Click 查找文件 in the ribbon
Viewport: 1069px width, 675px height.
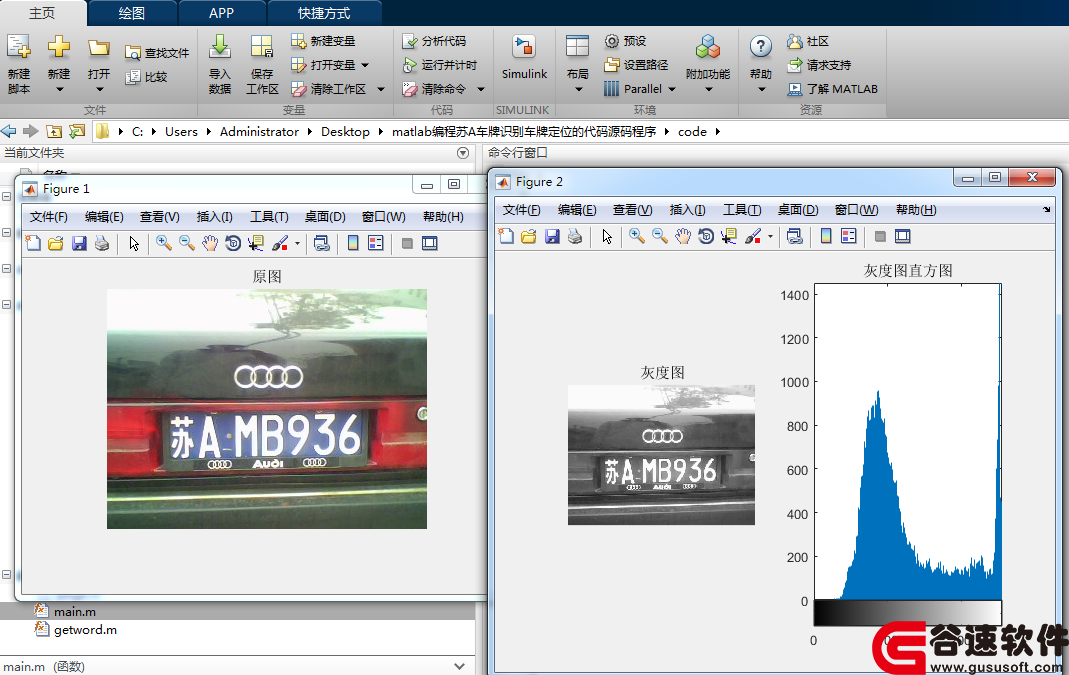coord(157,52)
